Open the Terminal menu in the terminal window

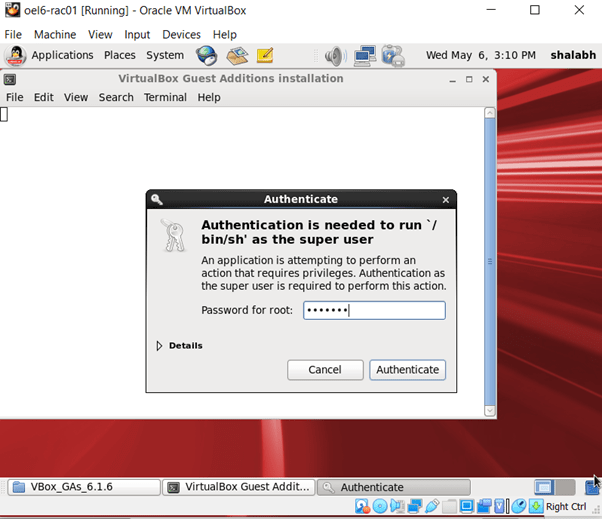[x=165, y=97]
